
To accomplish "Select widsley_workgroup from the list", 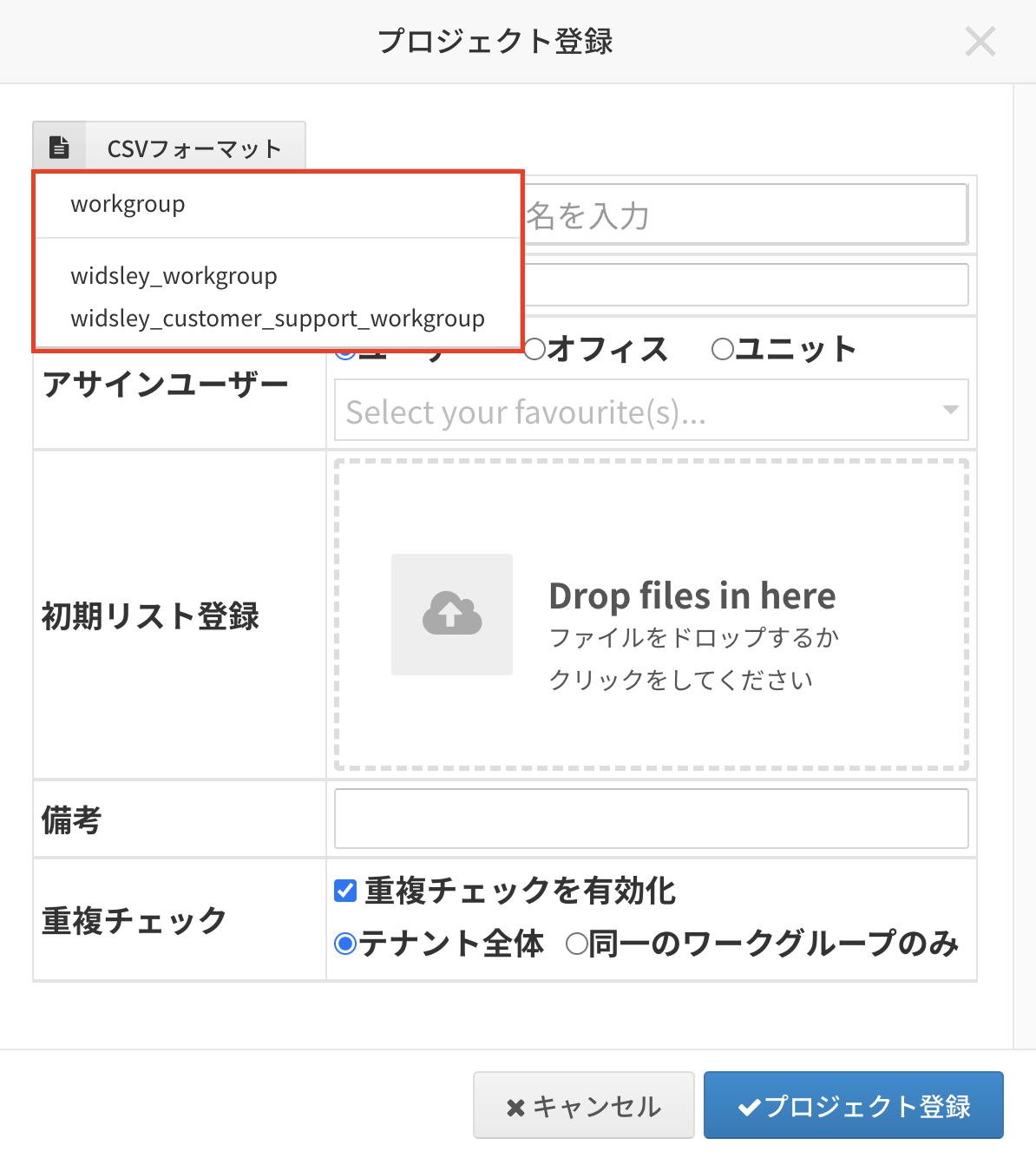I will pyautogui.click(x=174, y=276).
